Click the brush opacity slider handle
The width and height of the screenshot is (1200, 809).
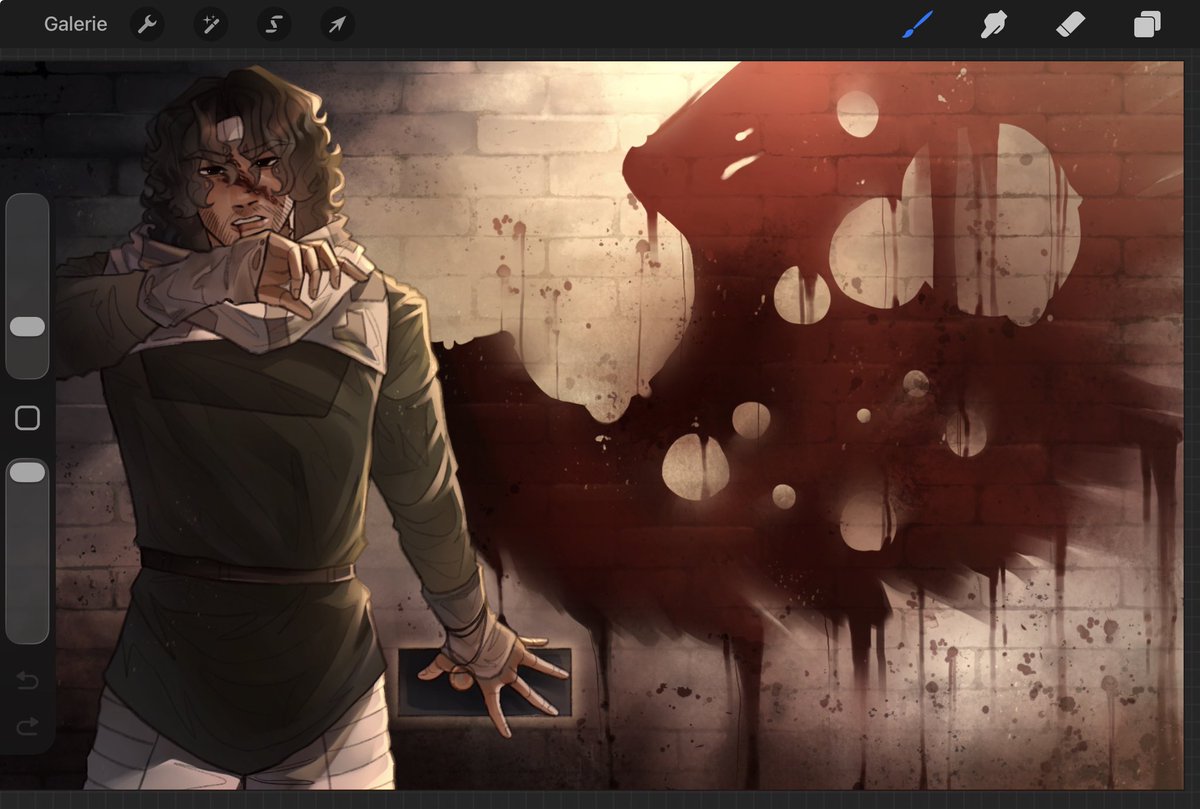[27, 472]
